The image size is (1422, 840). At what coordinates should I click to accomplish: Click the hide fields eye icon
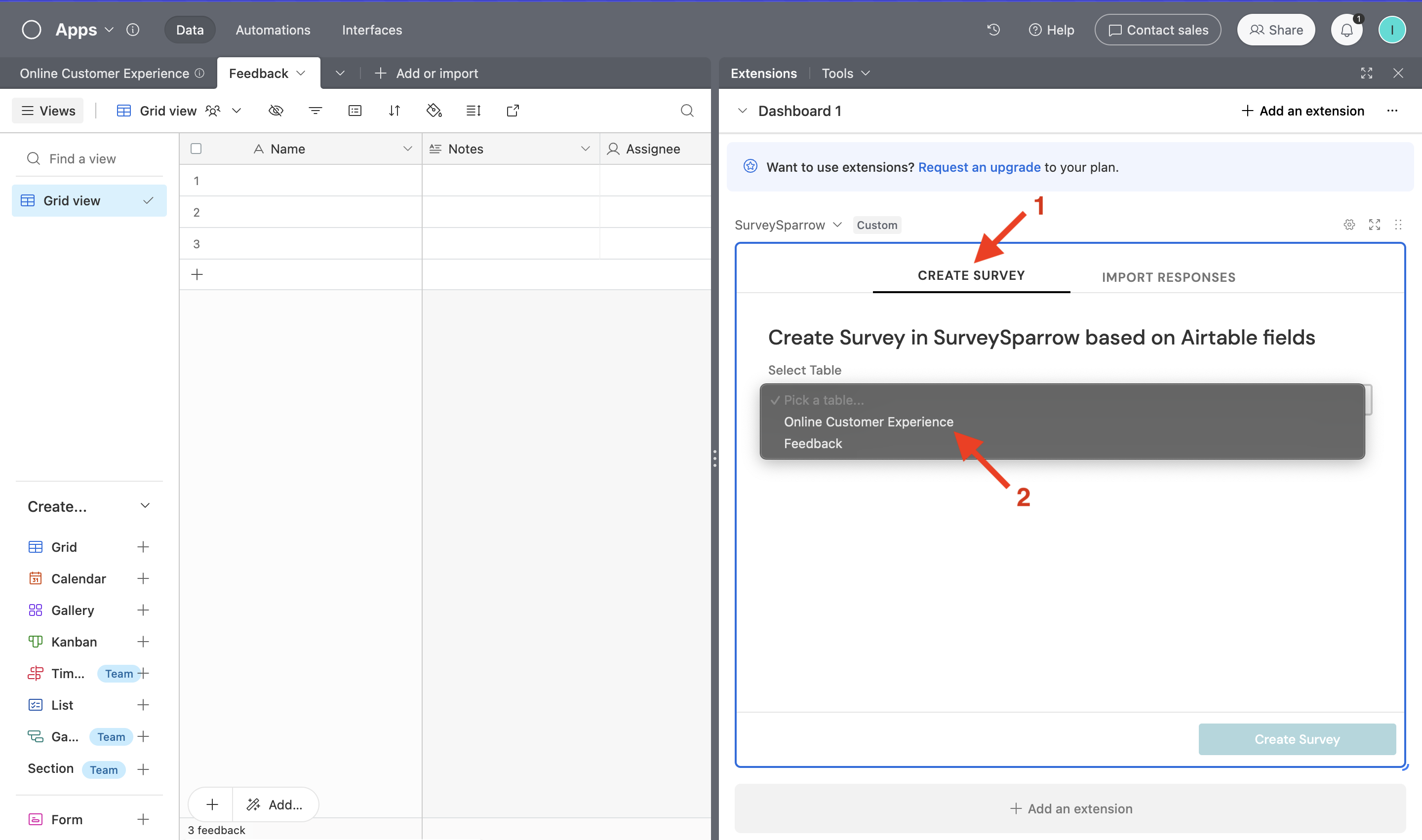[276, 111]
